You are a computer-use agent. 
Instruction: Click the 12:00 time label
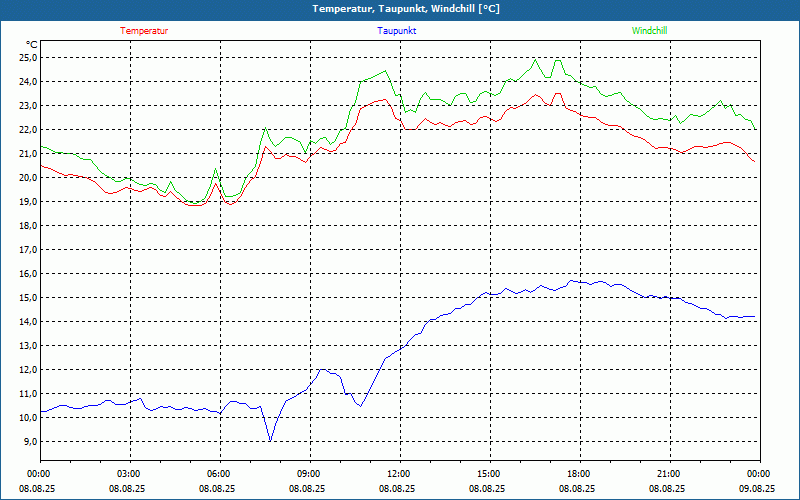400,474
